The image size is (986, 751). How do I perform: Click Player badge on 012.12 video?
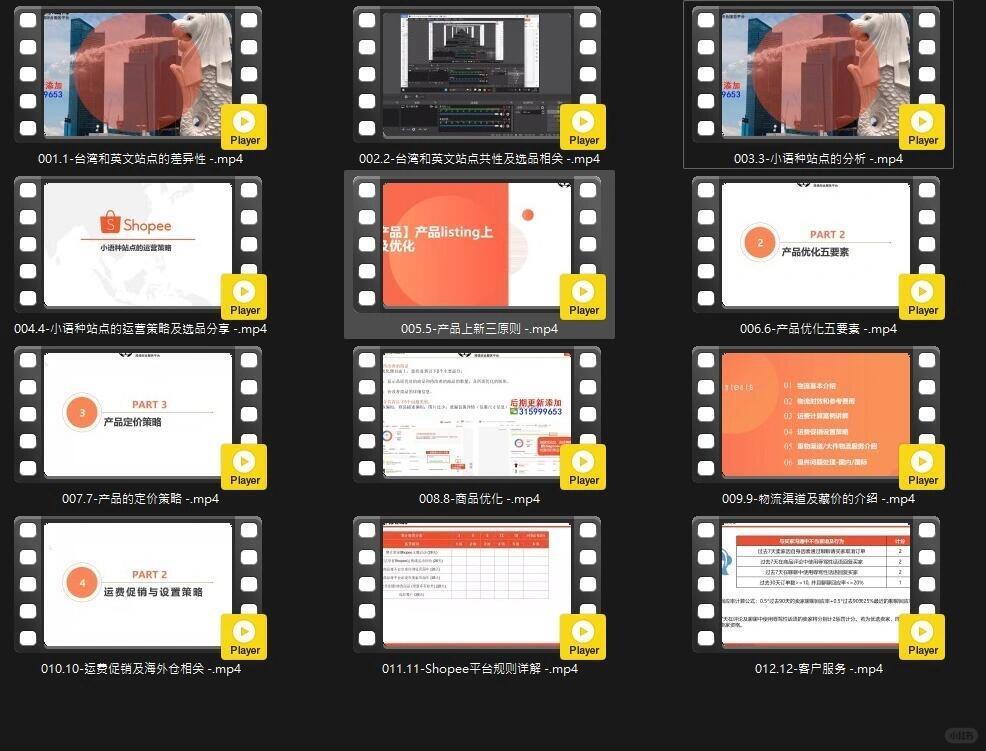(x=922, y=637)
